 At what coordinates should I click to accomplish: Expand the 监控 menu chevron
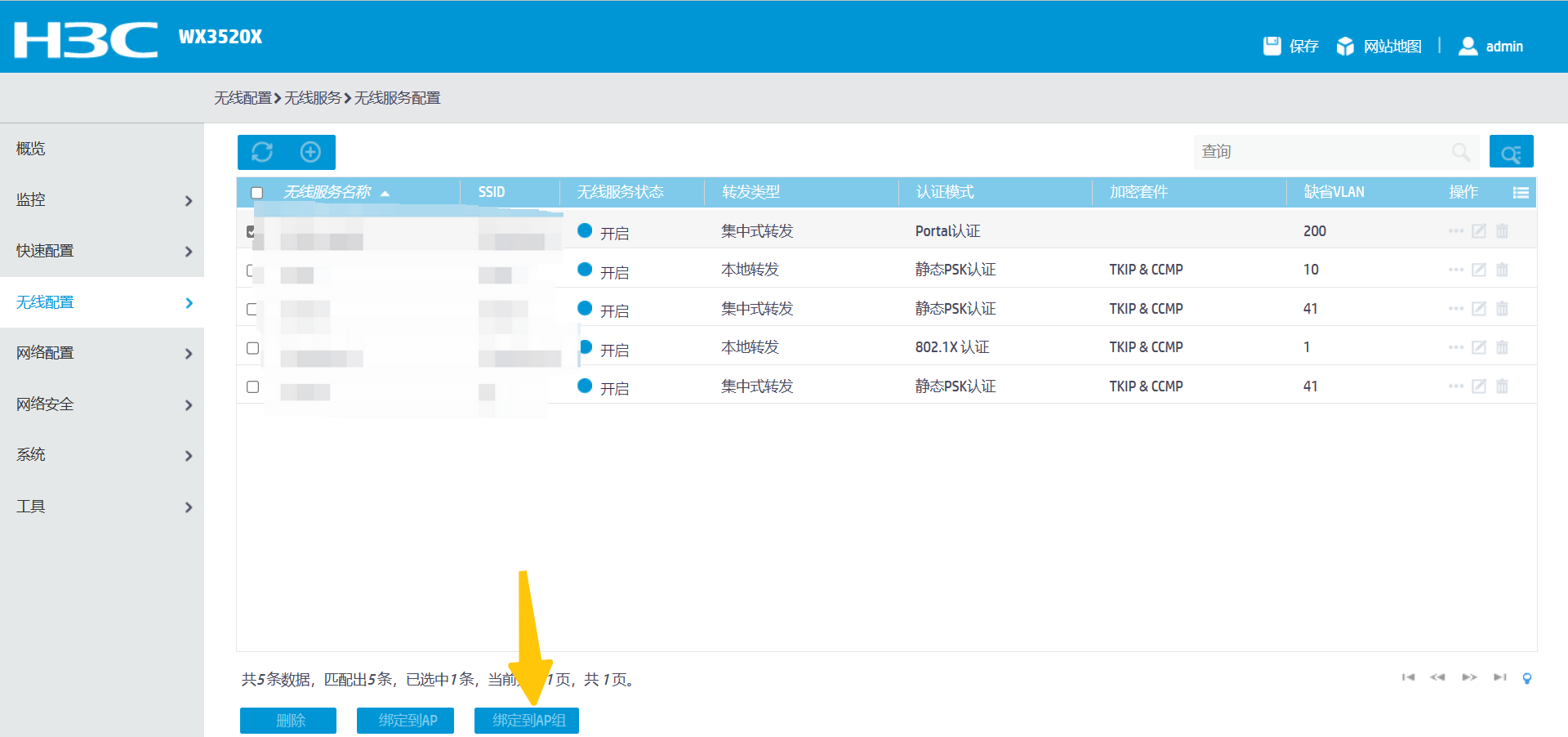point(189,201)
